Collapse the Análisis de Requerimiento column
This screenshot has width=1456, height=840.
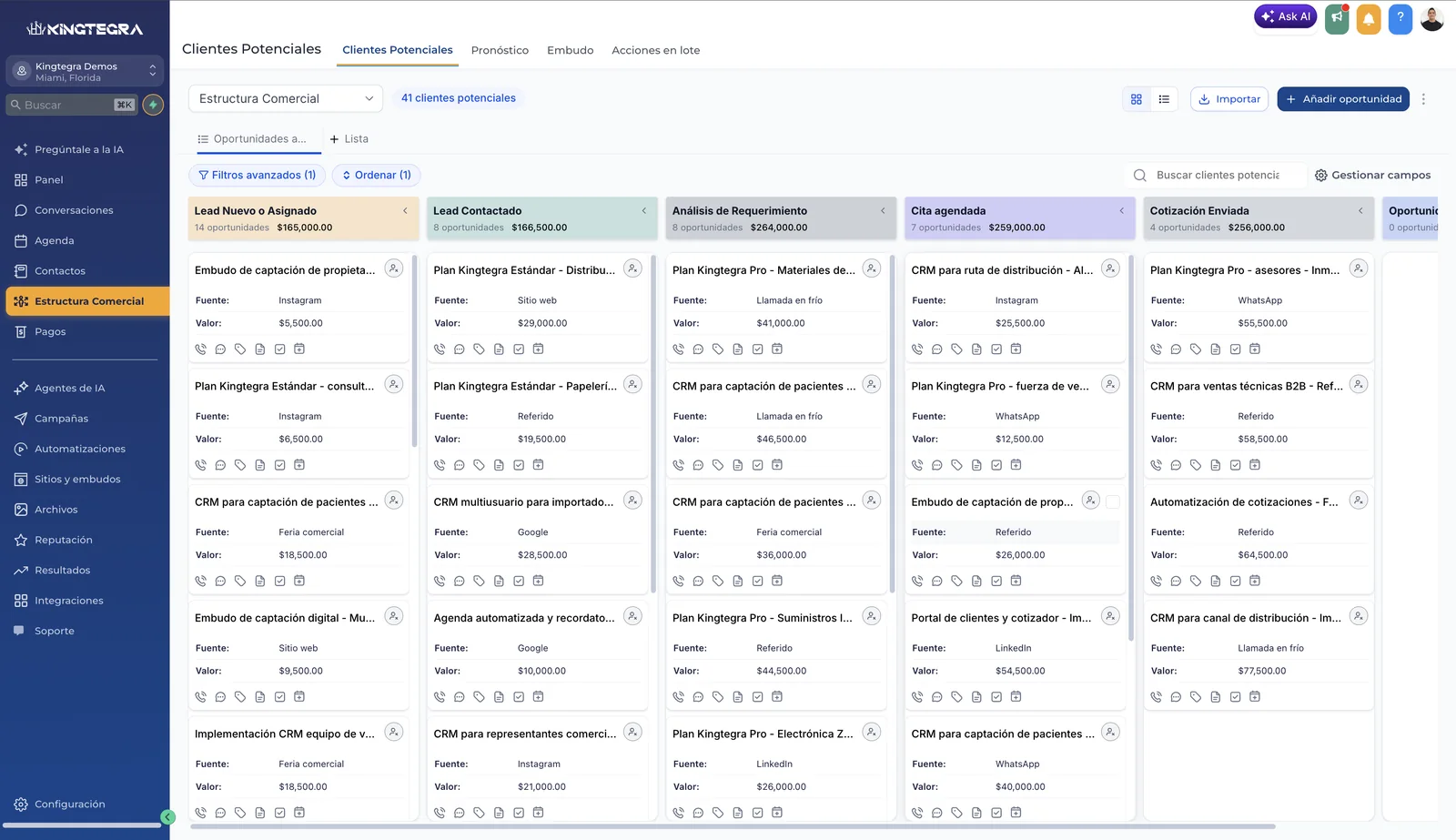pos(883,210)
